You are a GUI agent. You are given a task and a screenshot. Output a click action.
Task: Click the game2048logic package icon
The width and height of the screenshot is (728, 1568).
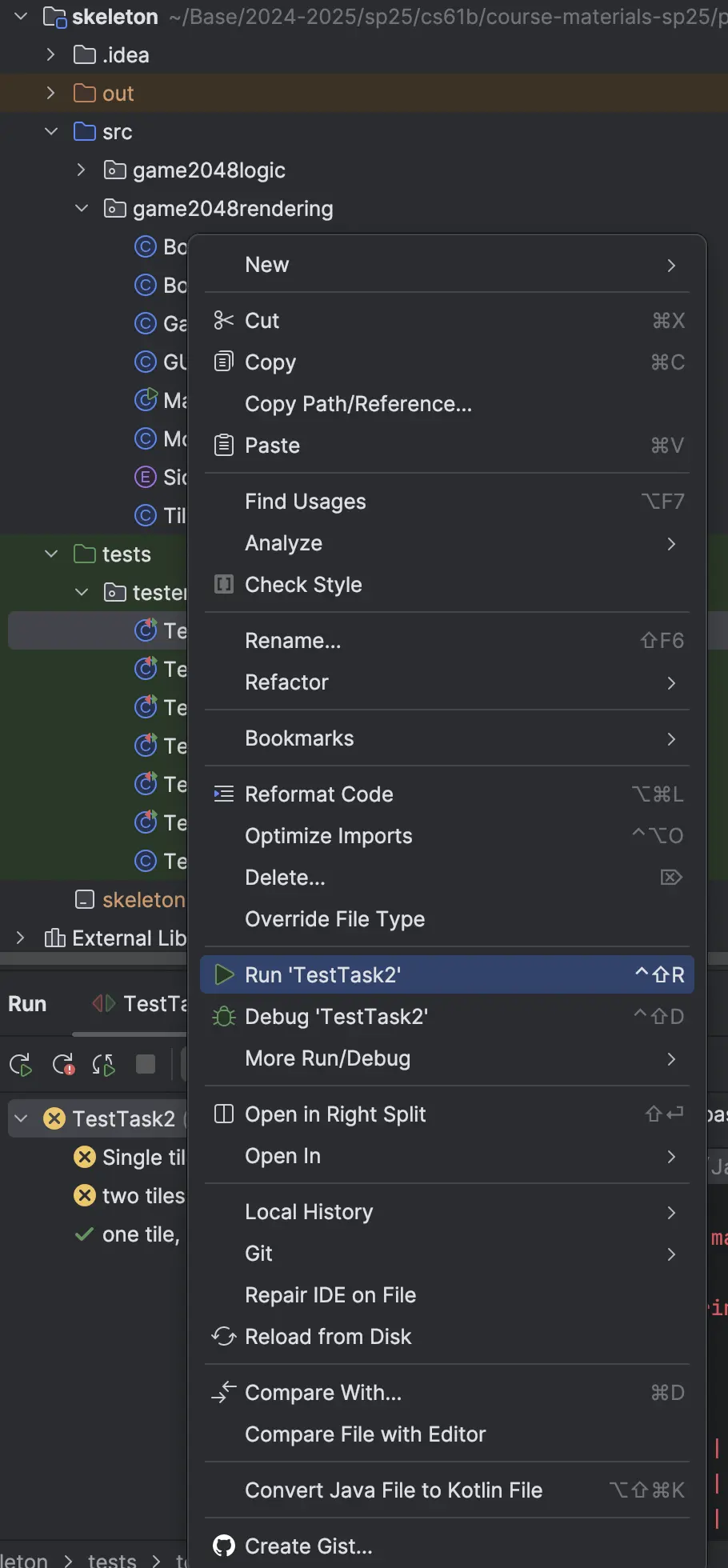point(115,170)
